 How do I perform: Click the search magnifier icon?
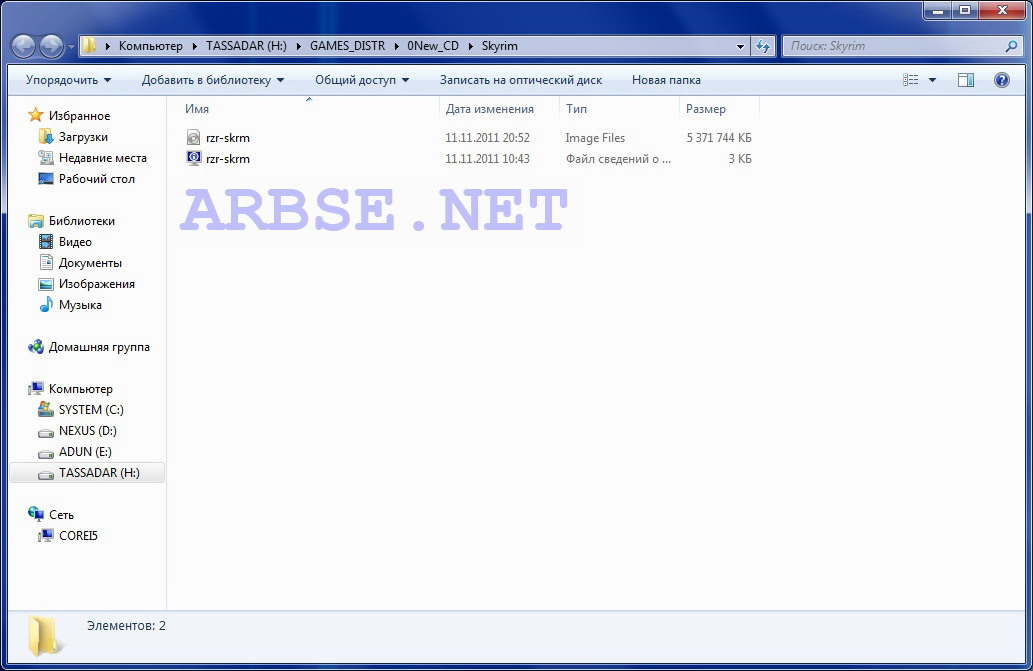point(1012,46)
